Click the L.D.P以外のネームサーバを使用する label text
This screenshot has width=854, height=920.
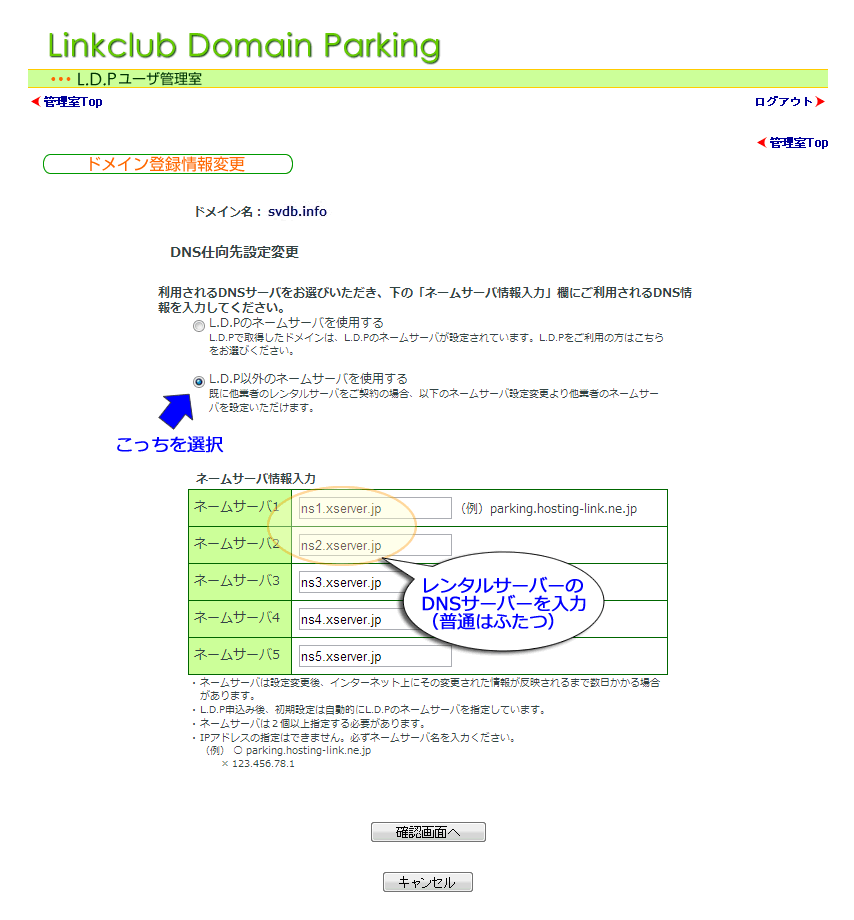click(x=308, y=379)
